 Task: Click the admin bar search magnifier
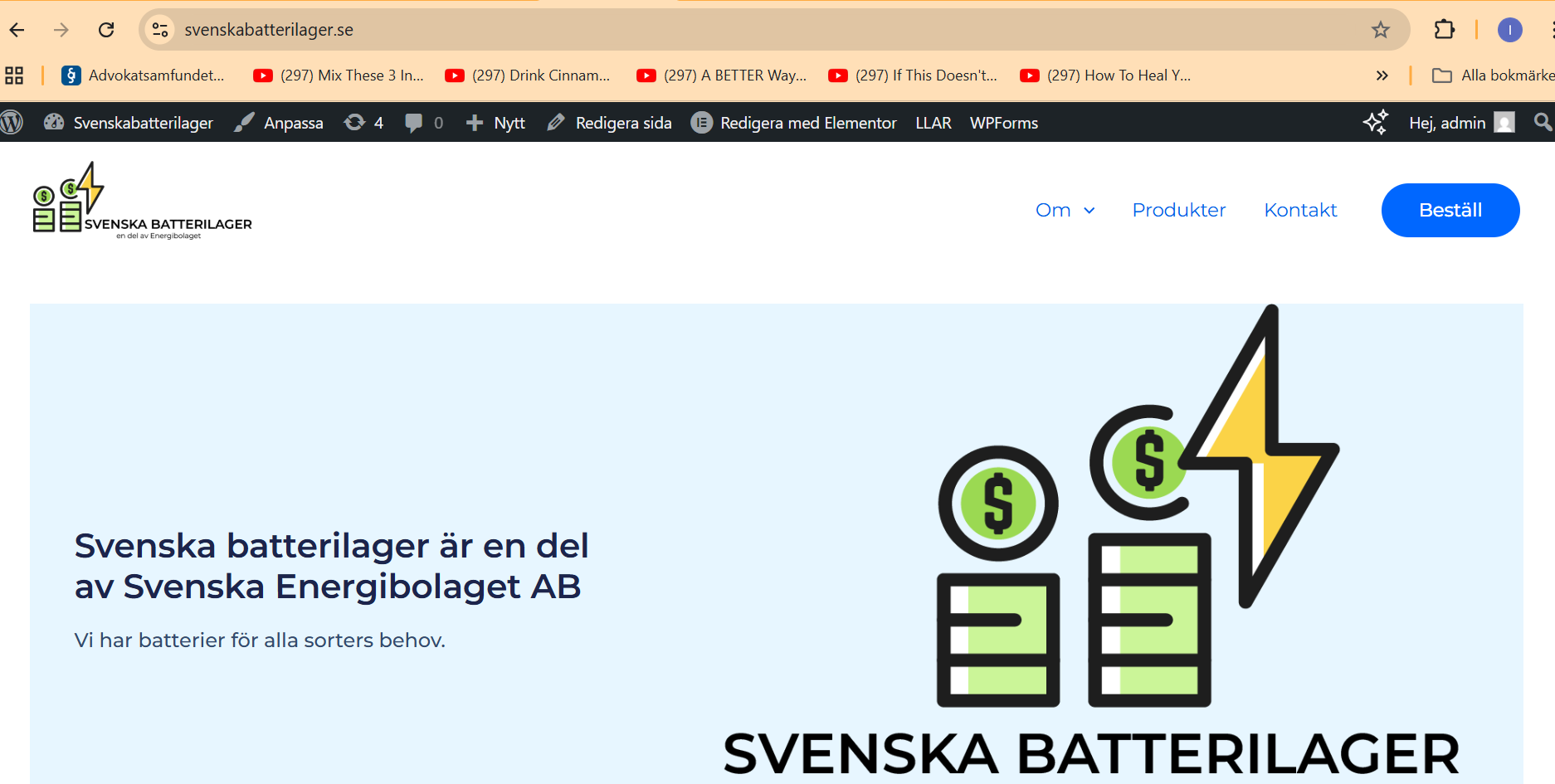coord(1542,123)
